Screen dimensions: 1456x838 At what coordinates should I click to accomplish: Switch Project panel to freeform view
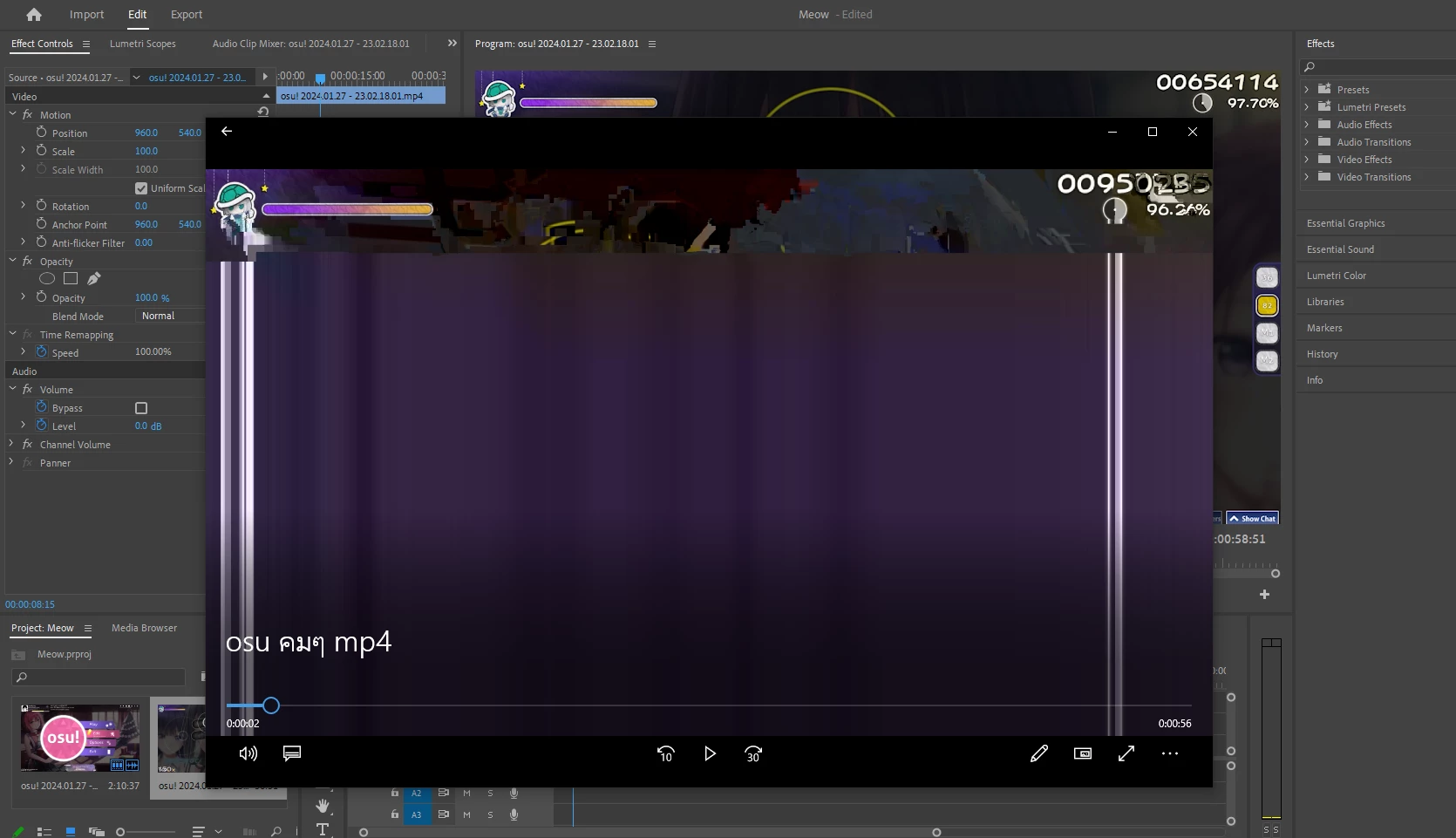pos(96,832)
